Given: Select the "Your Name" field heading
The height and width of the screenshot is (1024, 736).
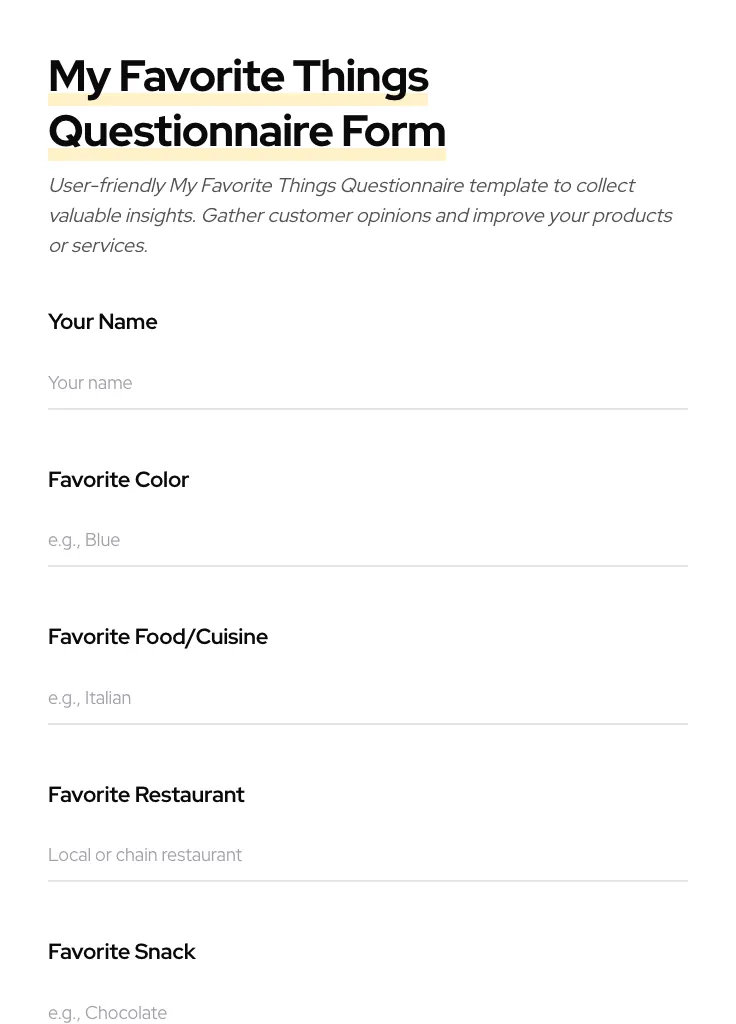Looking at the screenshot, I should coord(102,321).
